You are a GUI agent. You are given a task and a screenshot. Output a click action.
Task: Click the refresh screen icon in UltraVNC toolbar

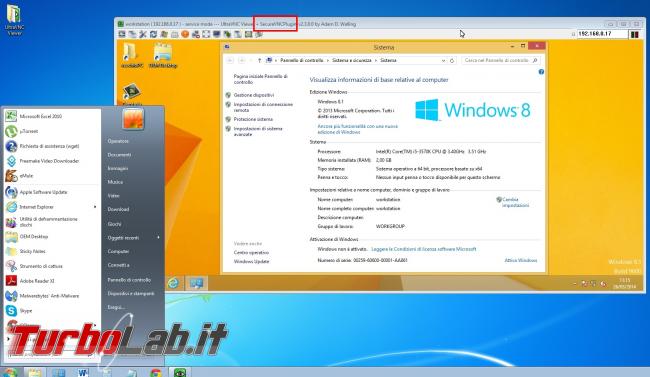[x=153, y=34]
